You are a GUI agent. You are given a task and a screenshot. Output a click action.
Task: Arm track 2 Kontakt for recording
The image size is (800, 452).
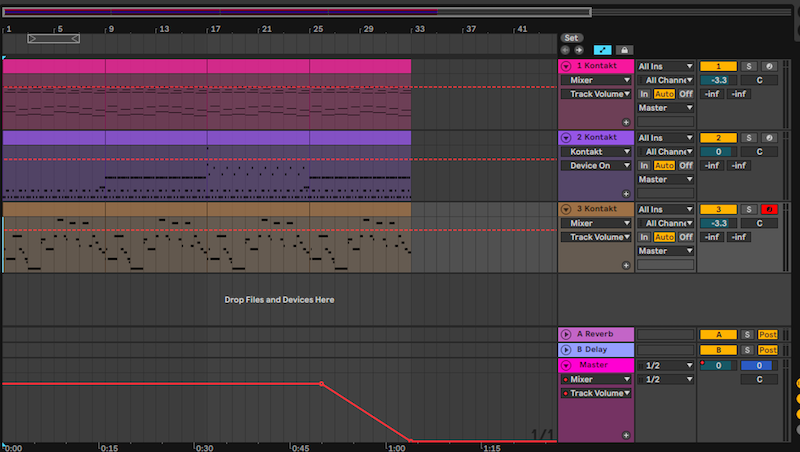770,137
